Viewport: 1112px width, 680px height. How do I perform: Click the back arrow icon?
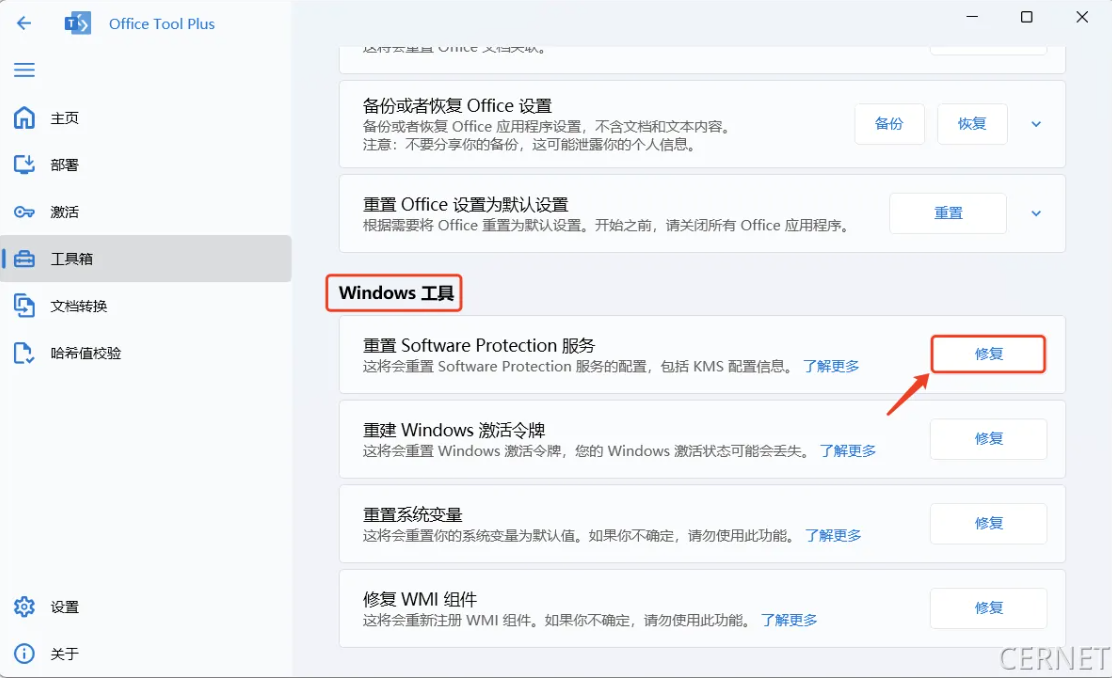tap(24, 23)
